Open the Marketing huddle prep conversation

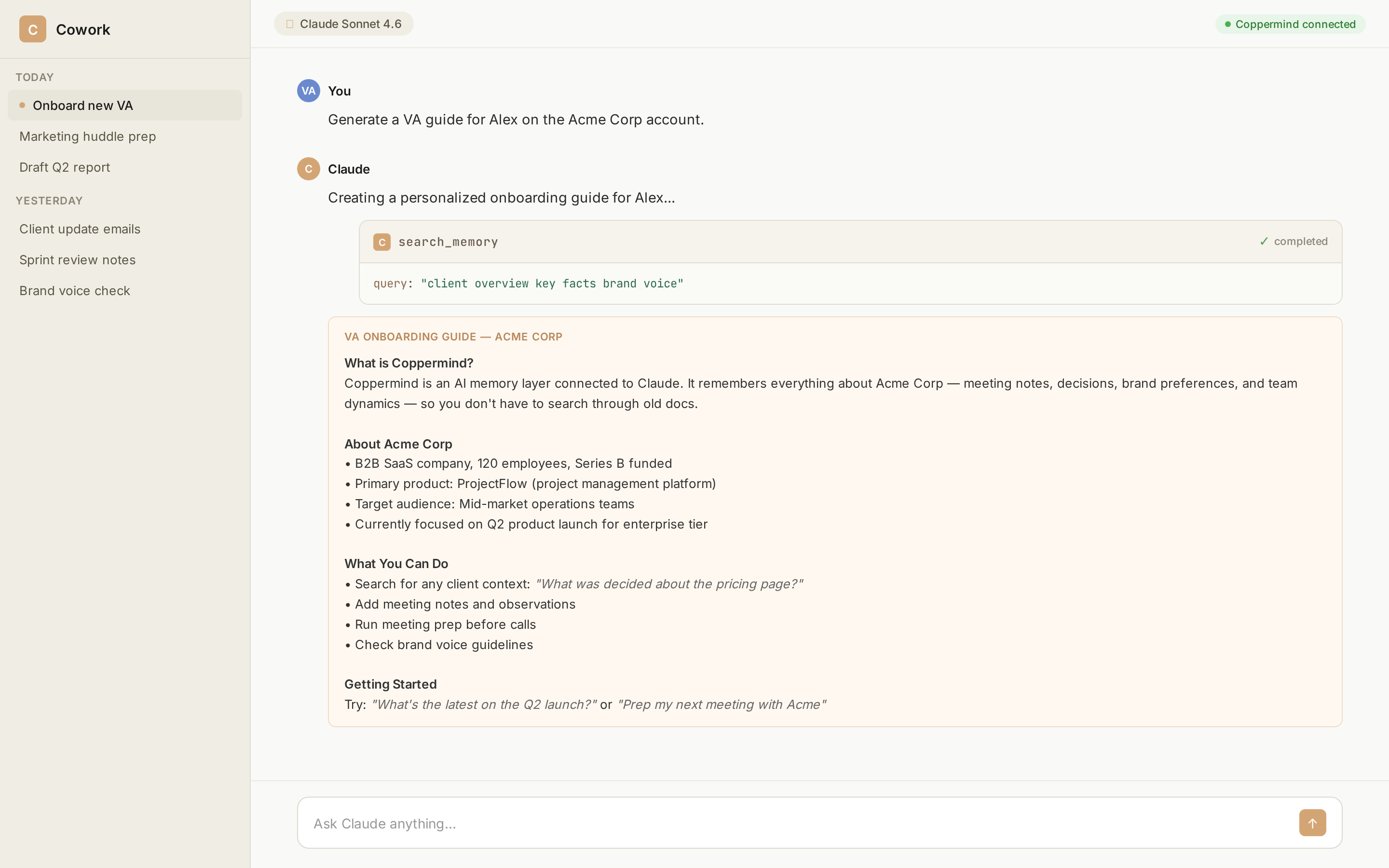tap(124, 136)
